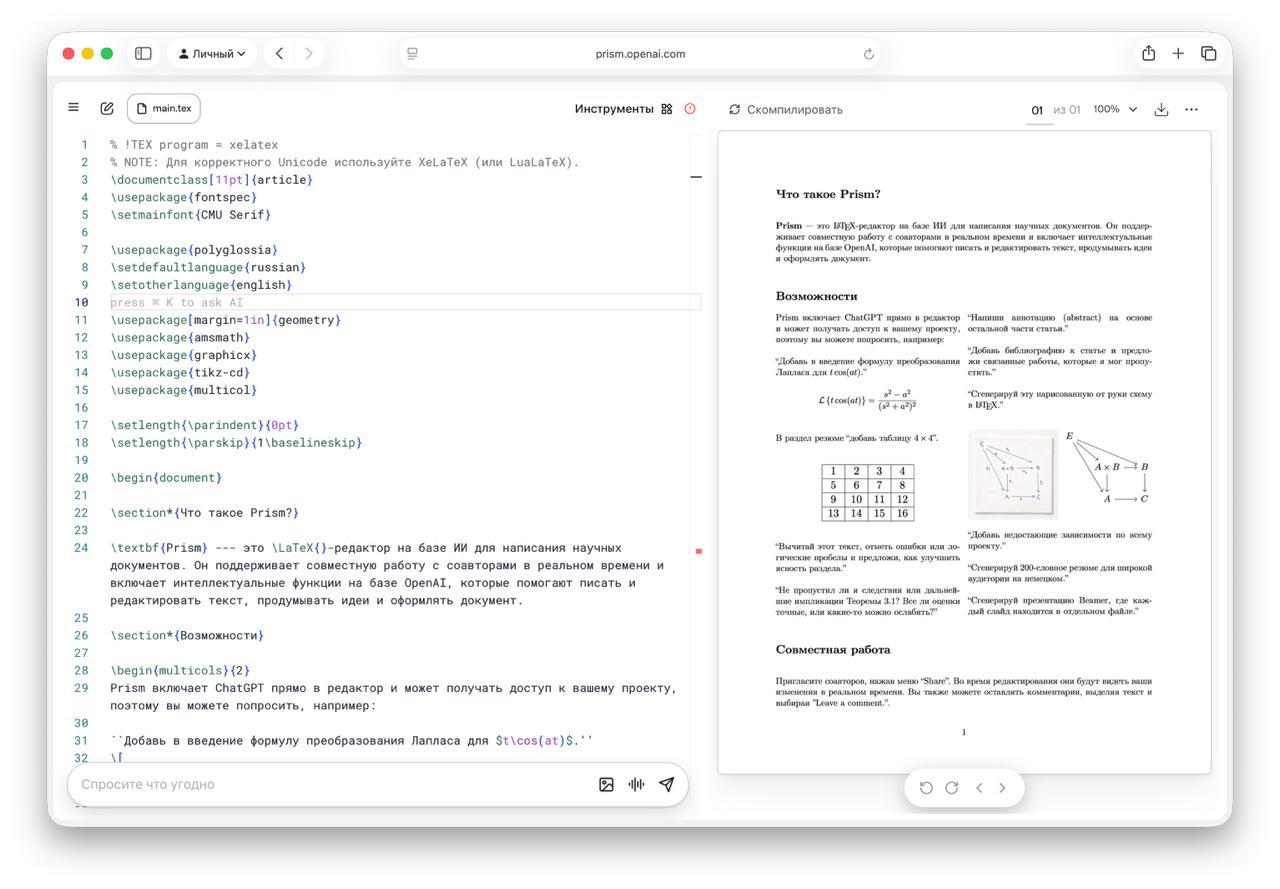Image resolution: width=1280 pixels, height=889 pixels.
Task: Click the prism.openai.com address bar
Action: pos(640,54)
